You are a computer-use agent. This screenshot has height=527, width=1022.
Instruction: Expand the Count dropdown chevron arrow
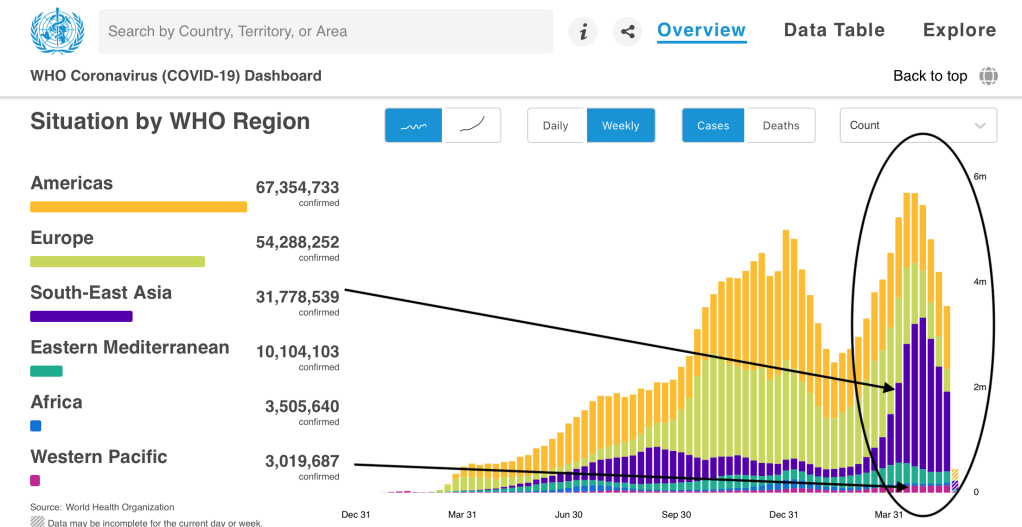(x=978, y=126)
